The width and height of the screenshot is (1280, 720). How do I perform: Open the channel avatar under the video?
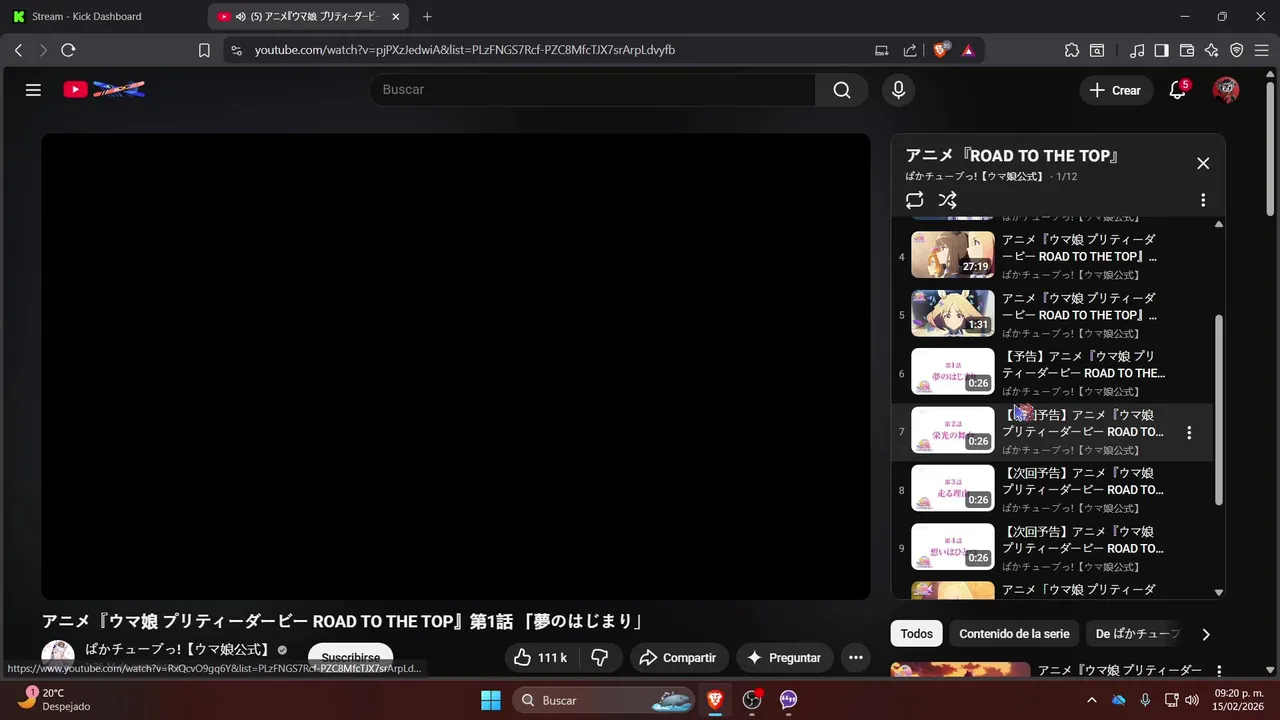point(58,656)
